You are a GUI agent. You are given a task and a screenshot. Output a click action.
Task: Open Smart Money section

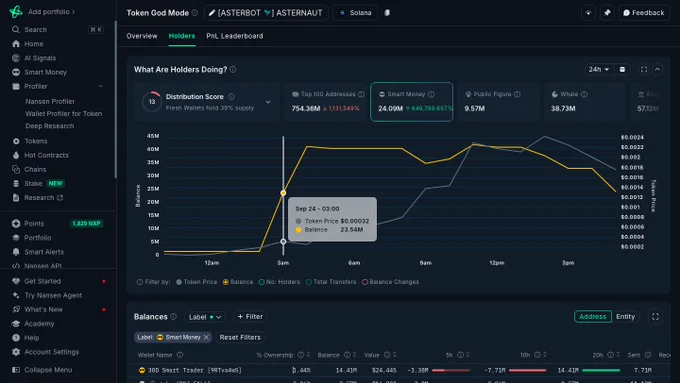coord(46,72)
